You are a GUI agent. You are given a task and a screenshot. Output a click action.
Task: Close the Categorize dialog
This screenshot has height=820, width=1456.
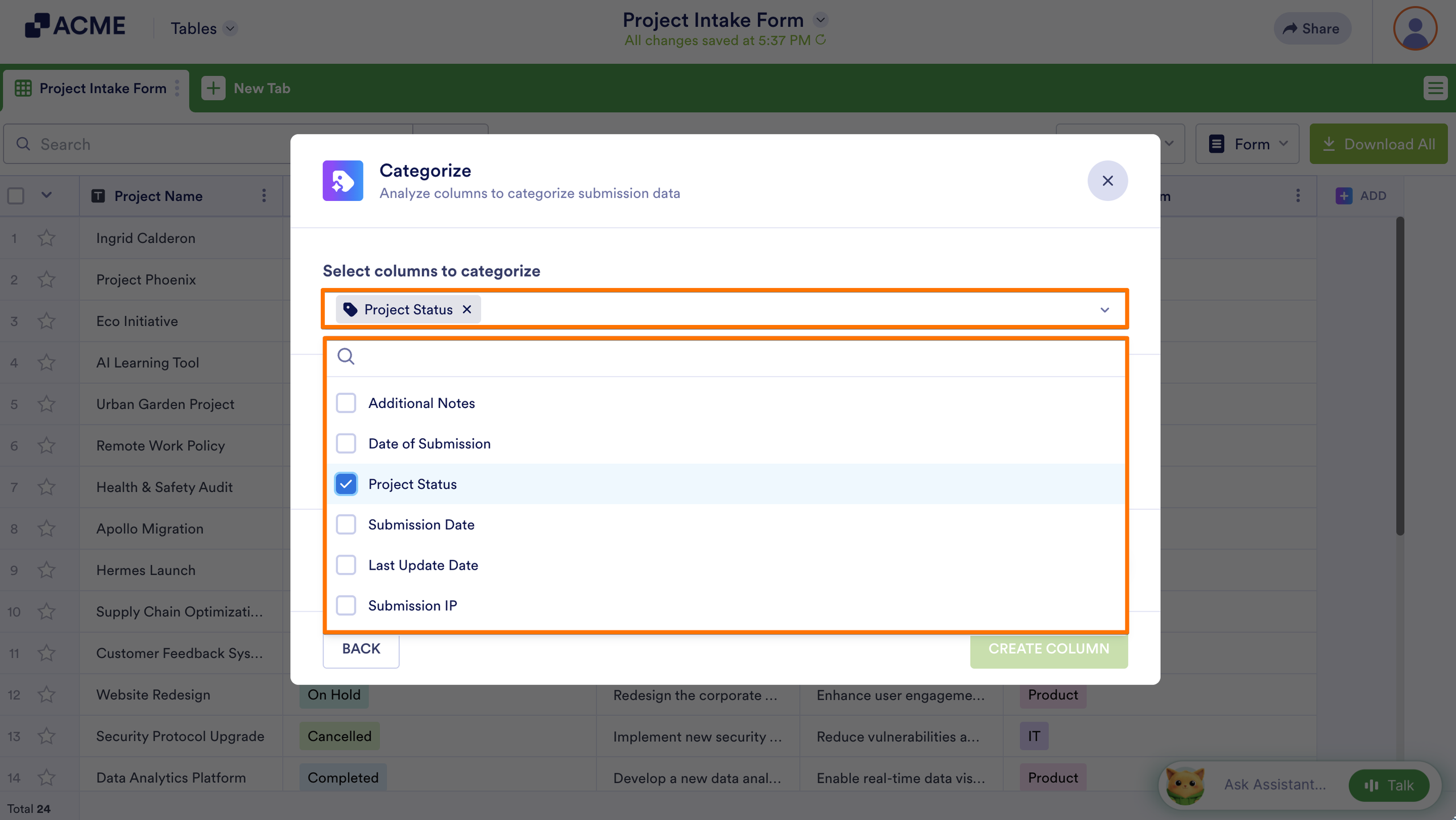(x=1107, y=181)
